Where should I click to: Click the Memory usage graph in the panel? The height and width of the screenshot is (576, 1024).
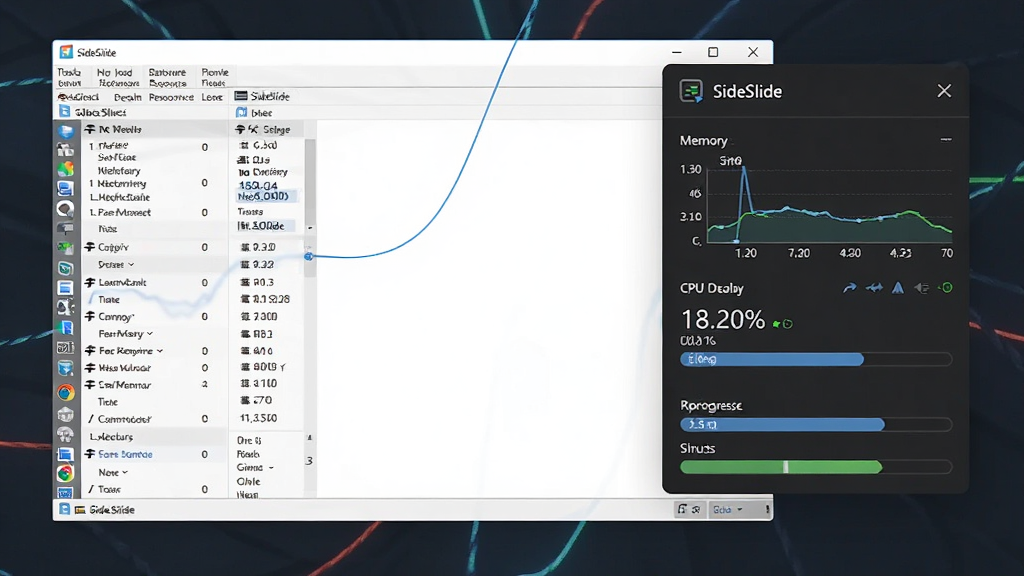tap(829, 204)
